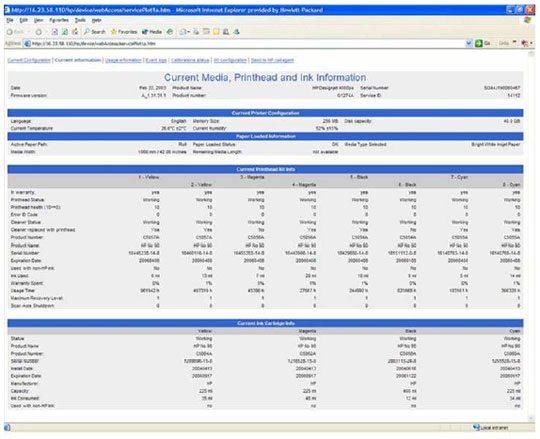Click the Links toolbar label

tap(504, 43)
